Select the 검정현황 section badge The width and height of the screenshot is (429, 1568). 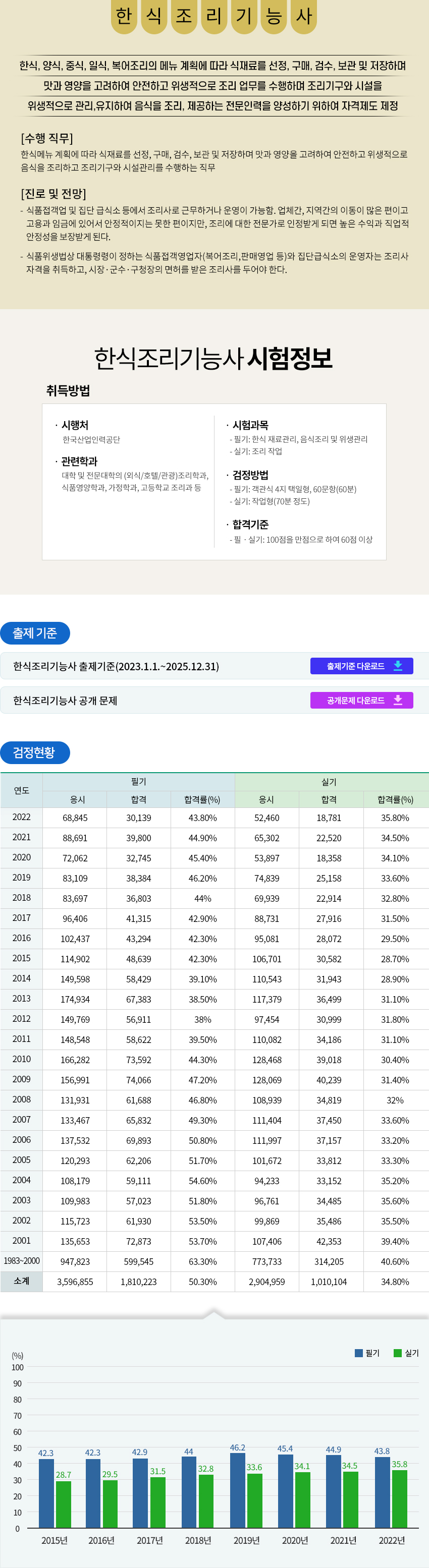pos(35,752)
